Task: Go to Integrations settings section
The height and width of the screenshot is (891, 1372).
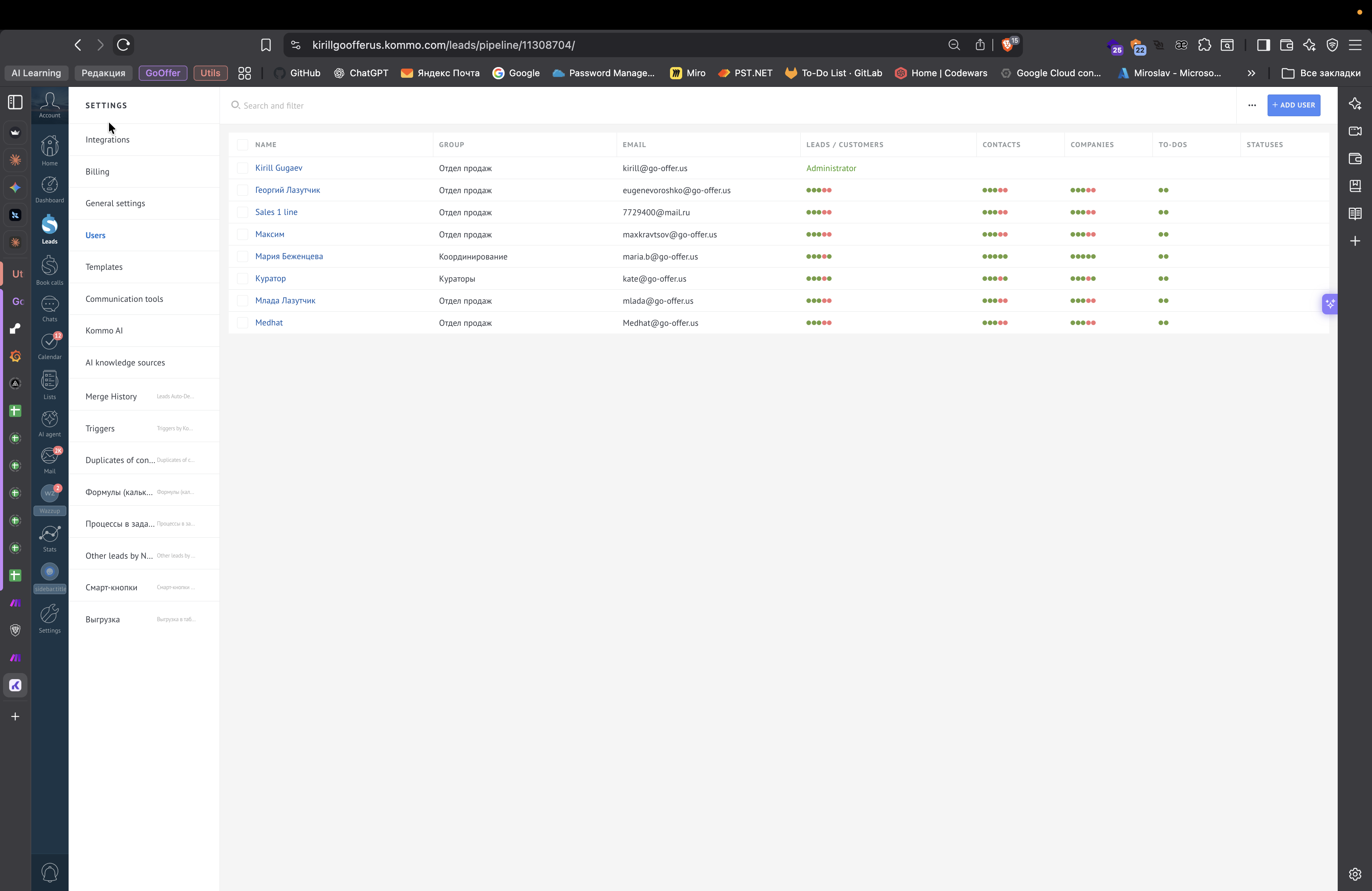Action: [x=107, y=140]
